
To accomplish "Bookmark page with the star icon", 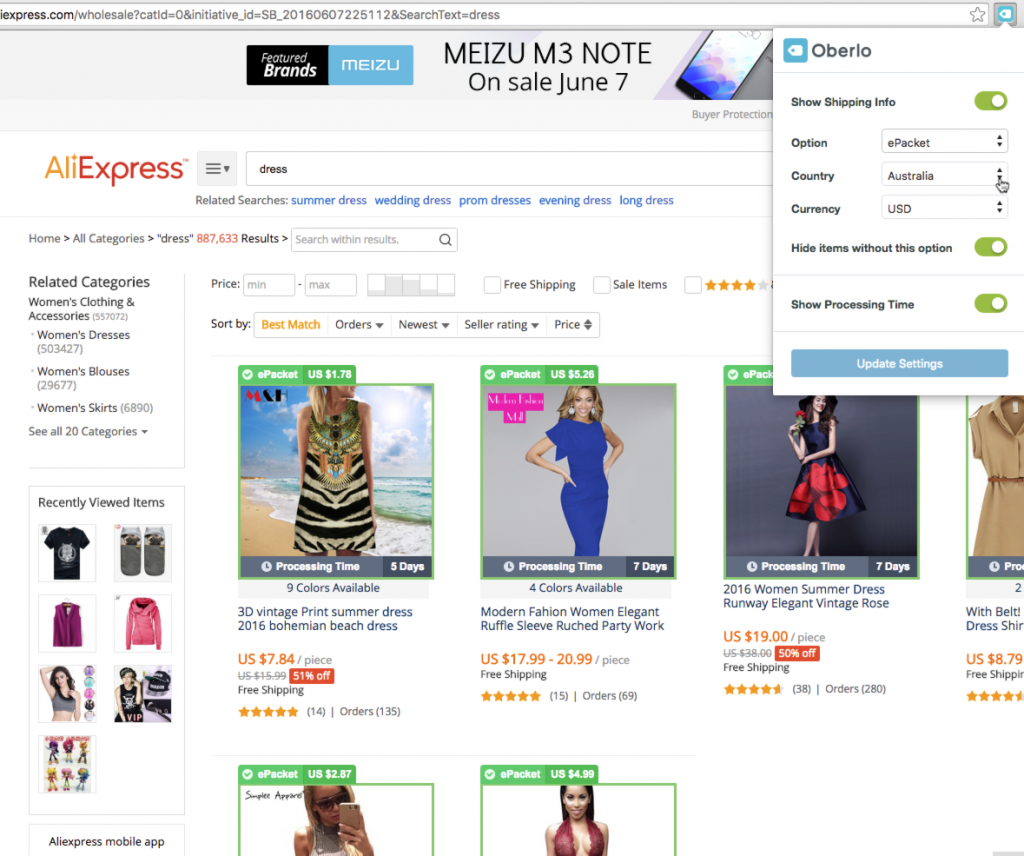I will tap(977, 14).
